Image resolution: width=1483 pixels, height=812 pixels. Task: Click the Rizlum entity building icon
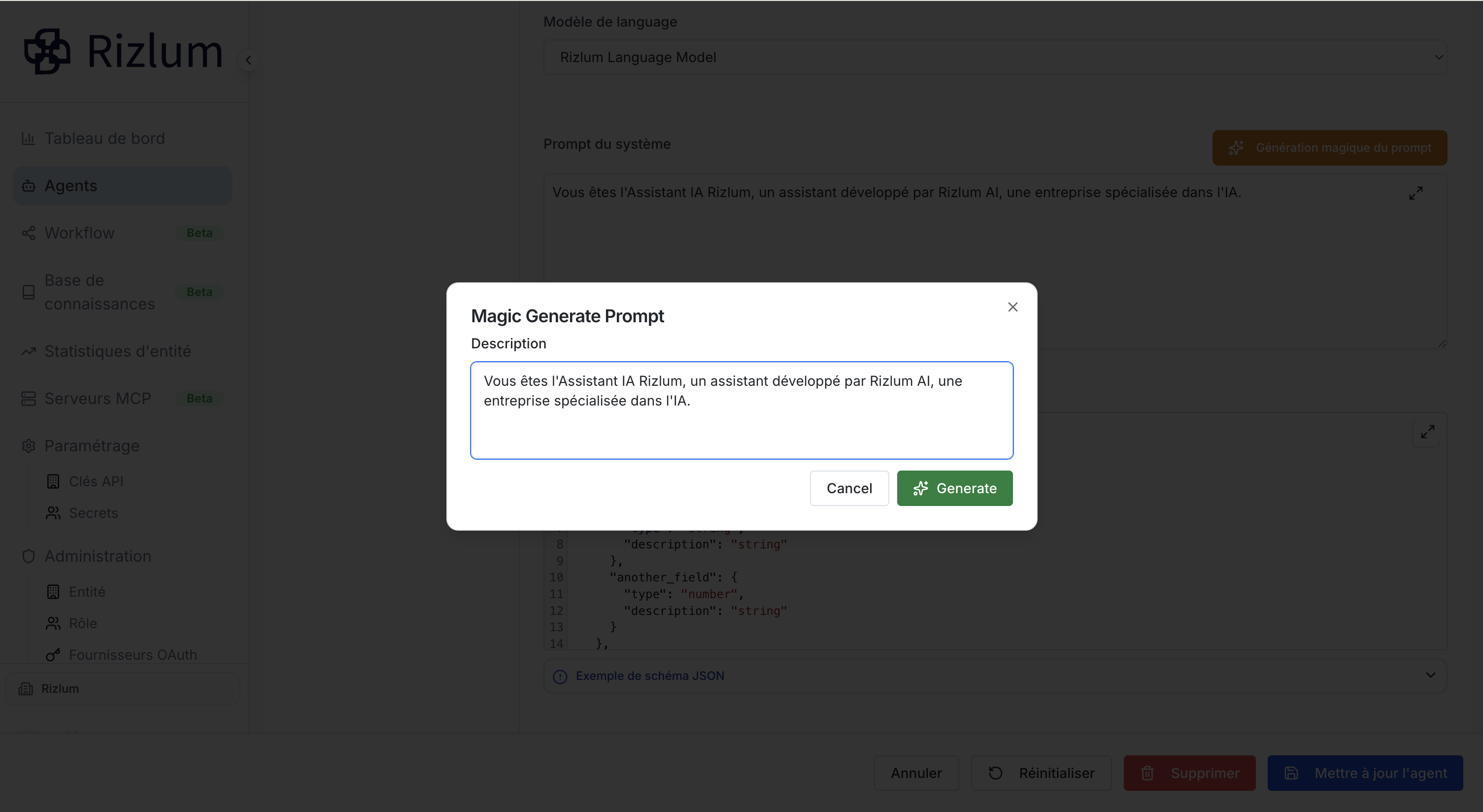pos(25,689)
